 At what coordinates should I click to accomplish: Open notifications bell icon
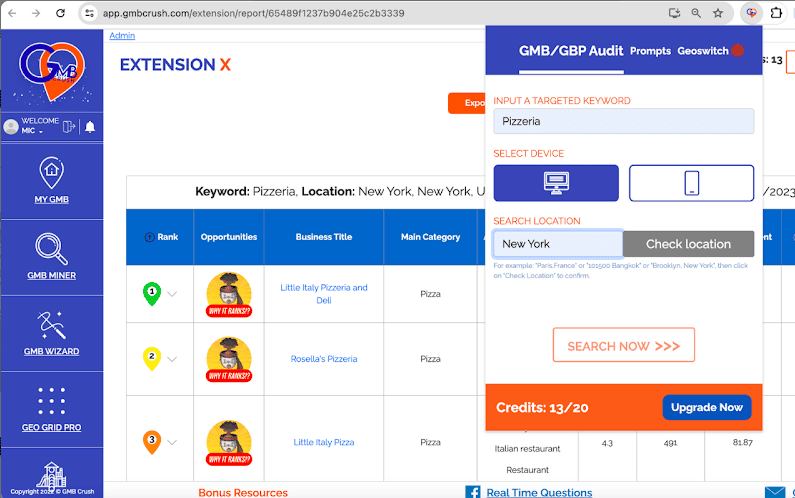click(90, 126)
